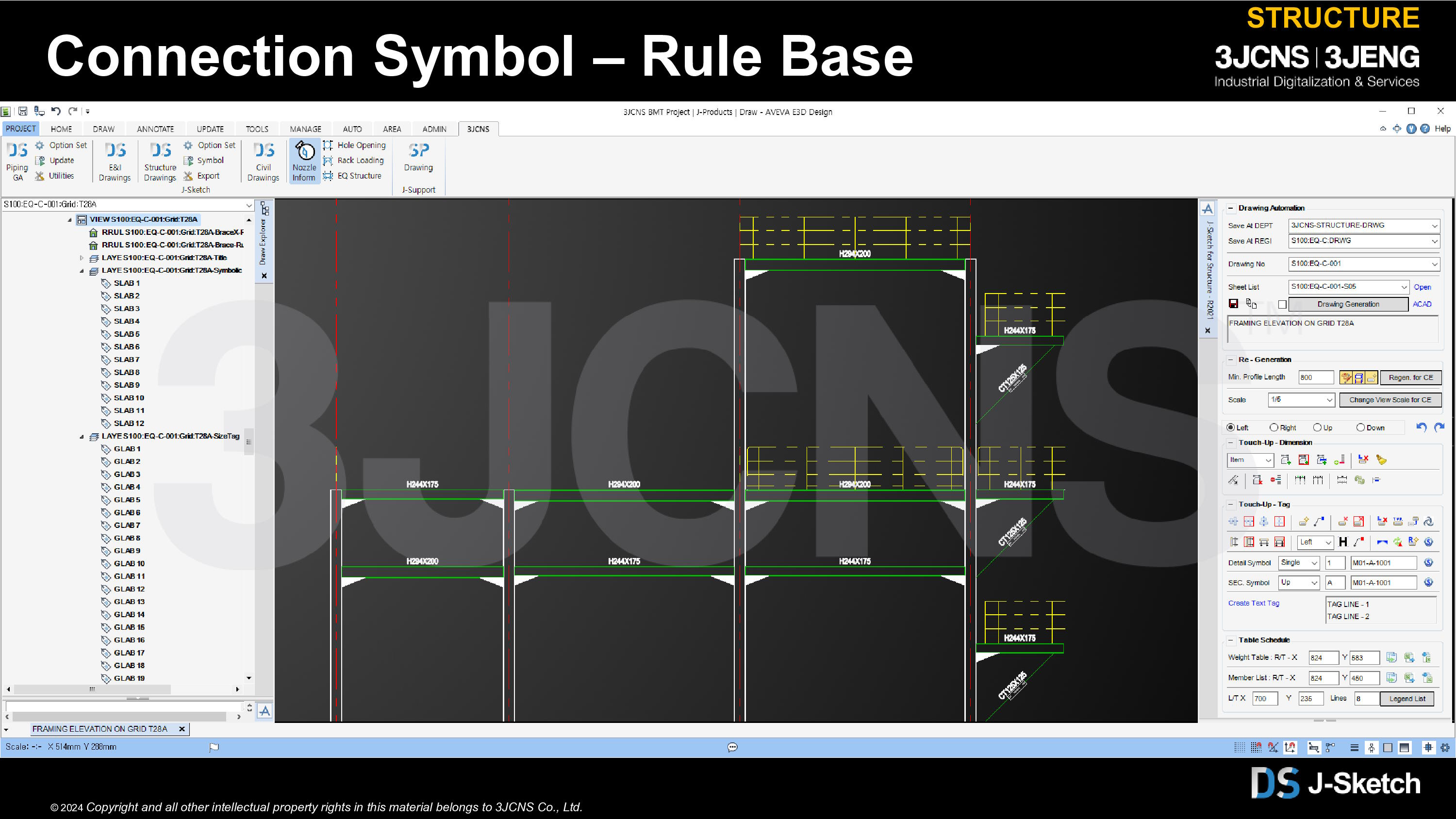Open Structure Drawings tool

coord(160,161)
